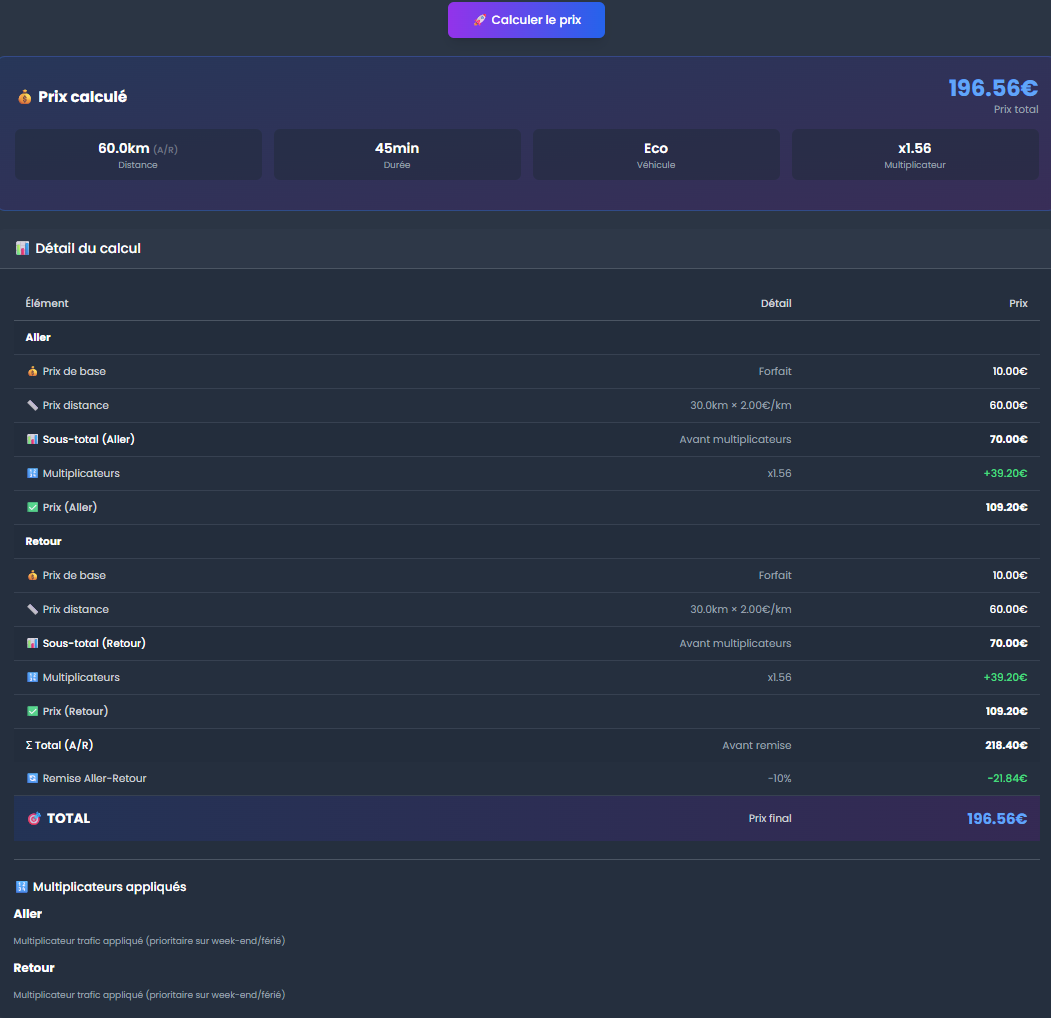Screen dimensions: 1051x1018
Task: Click the Σ Total (A/R) label
Action: (59, 745)
